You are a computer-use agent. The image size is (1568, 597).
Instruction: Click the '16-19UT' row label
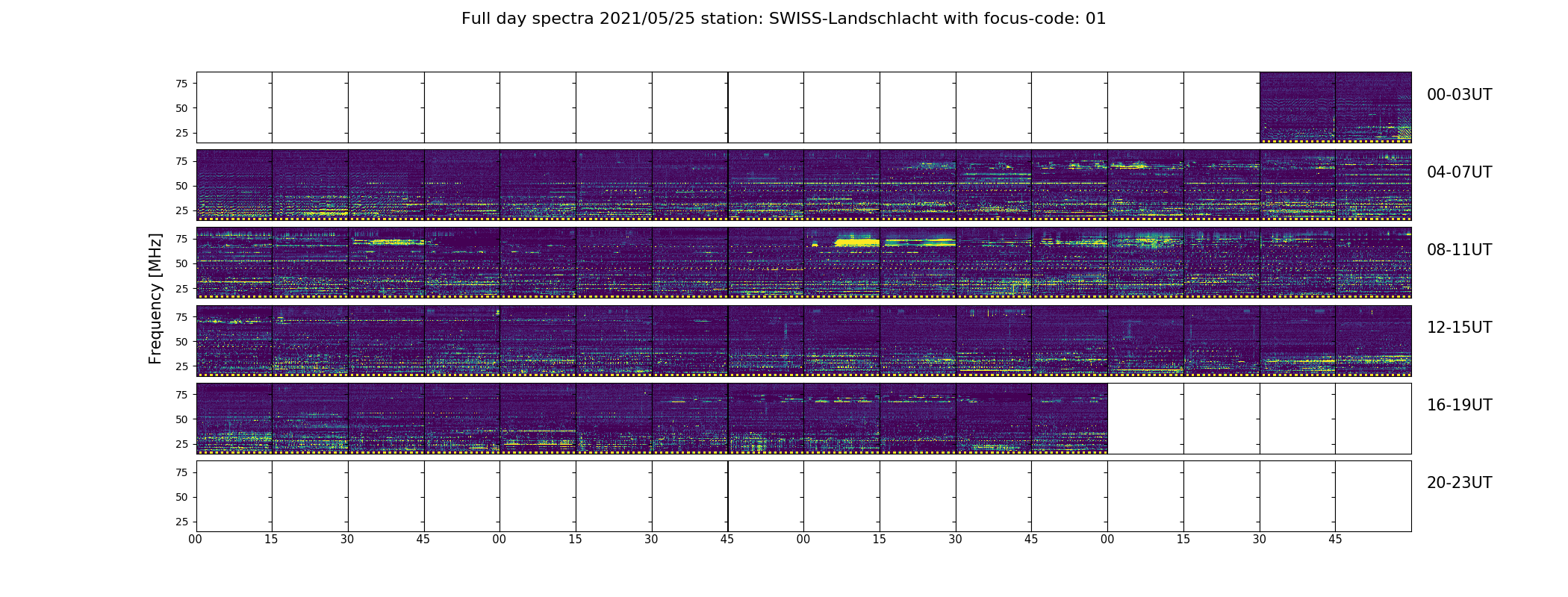[x=1459, y=405]
